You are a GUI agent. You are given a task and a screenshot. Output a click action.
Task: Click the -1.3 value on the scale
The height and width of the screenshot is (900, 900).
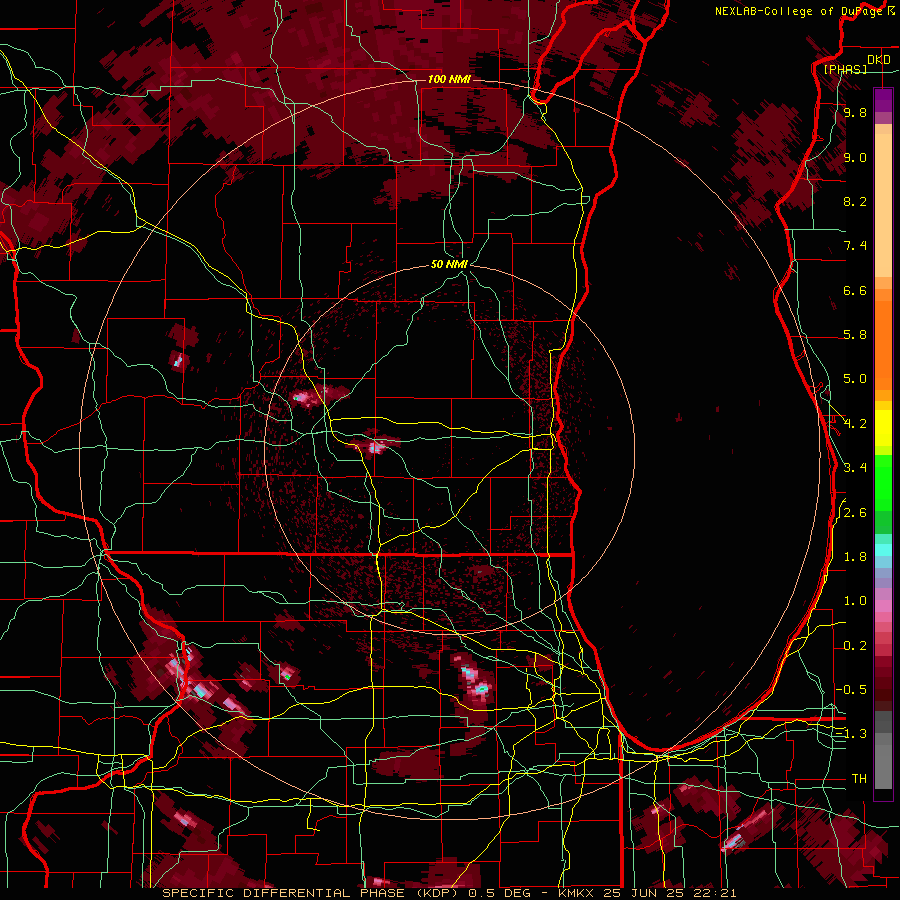click(x=851, y=734)
